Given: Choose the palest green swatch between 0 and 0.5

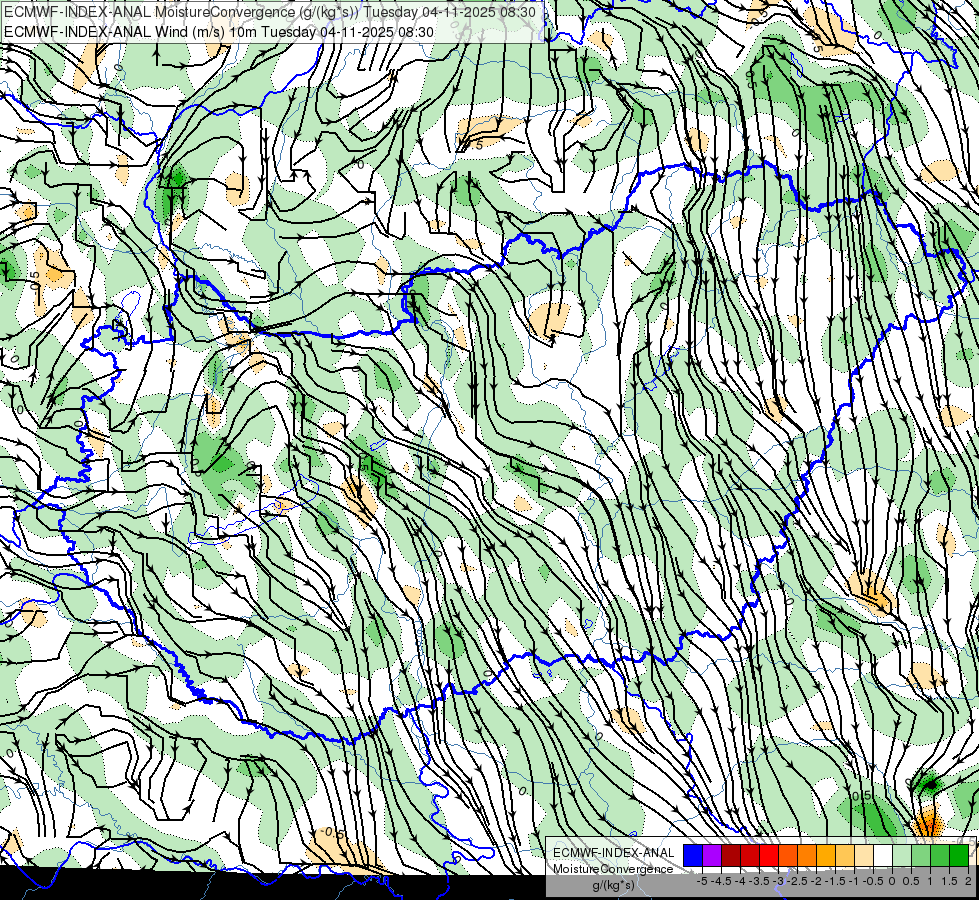Looking at the screenshot, I should coord(902,856).
